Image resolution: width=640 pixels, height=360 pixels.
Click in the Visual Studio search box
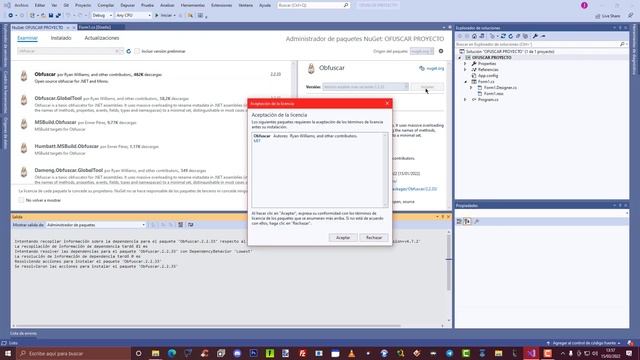pyautogui.click(x=313, y=5)
